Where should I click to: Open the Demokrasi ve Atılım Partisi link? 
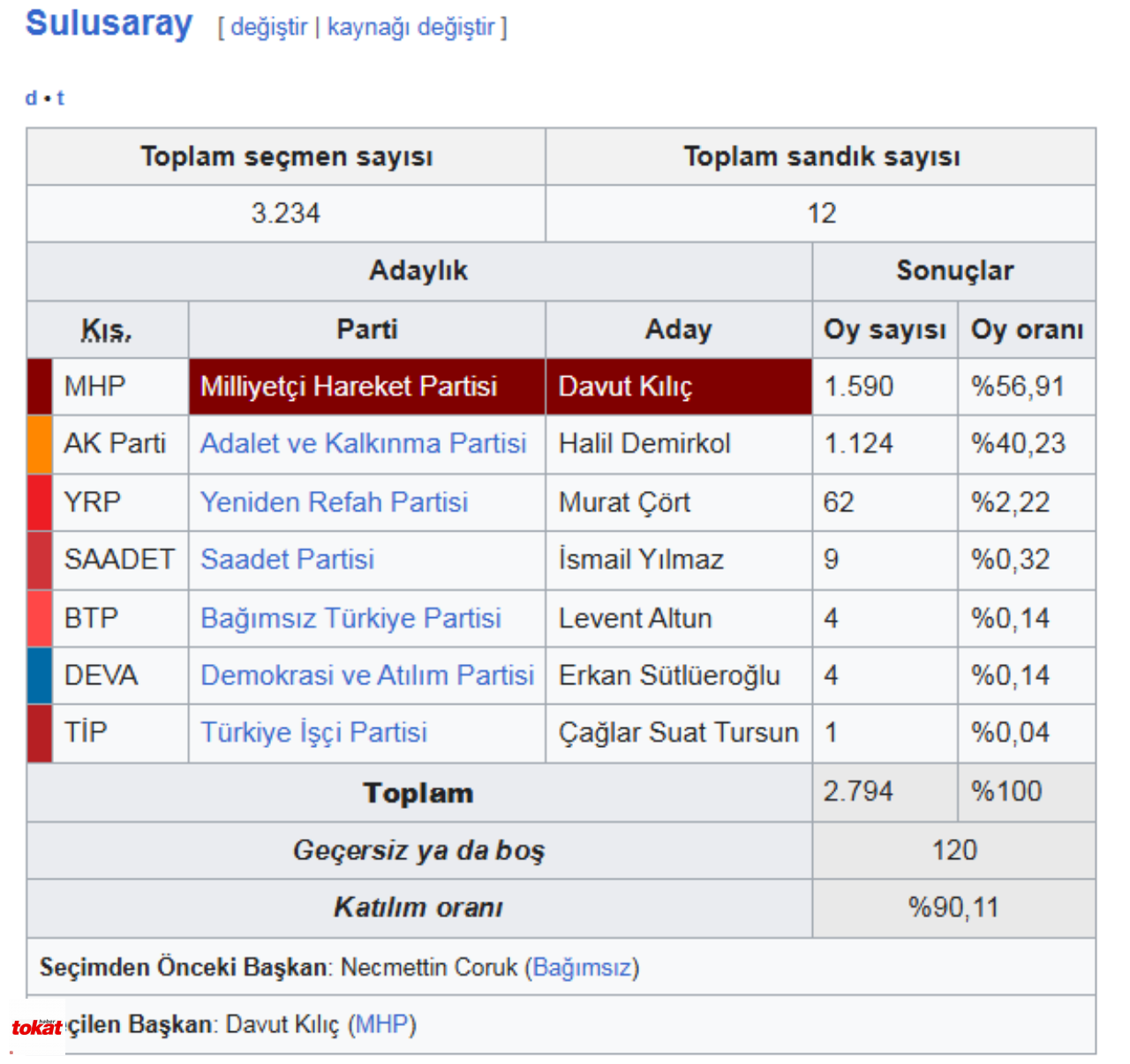(367, 675)
